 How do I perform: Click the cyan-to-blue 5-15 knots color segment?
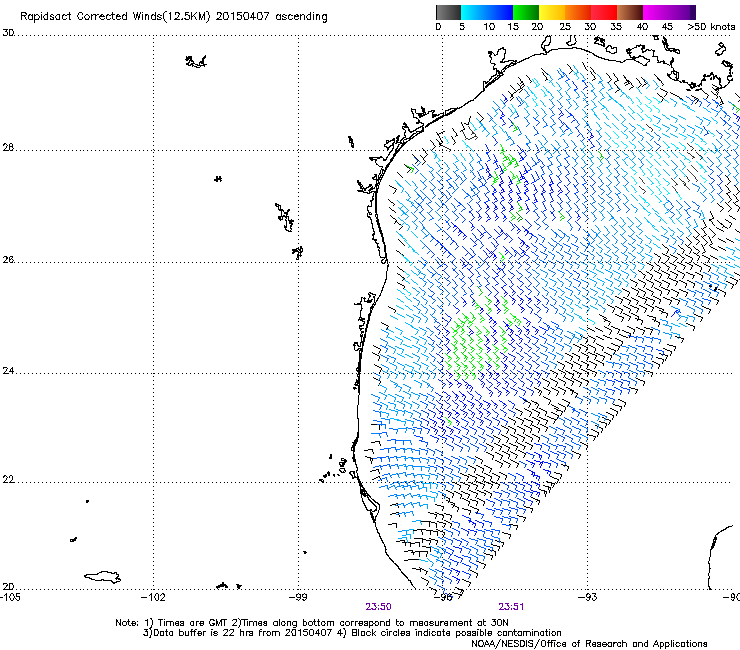click(x=487, y=12)
